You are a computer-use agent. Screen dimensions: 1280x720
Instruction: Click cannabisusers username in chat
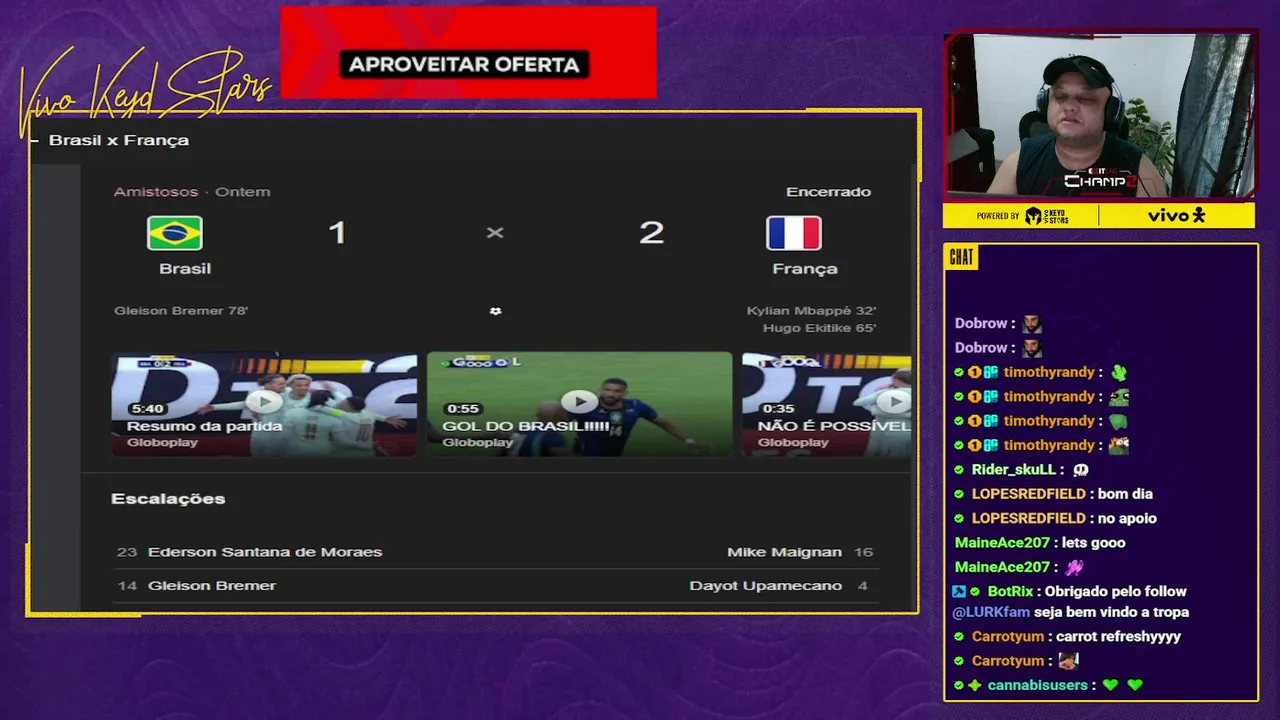[x=1037, y=685]
